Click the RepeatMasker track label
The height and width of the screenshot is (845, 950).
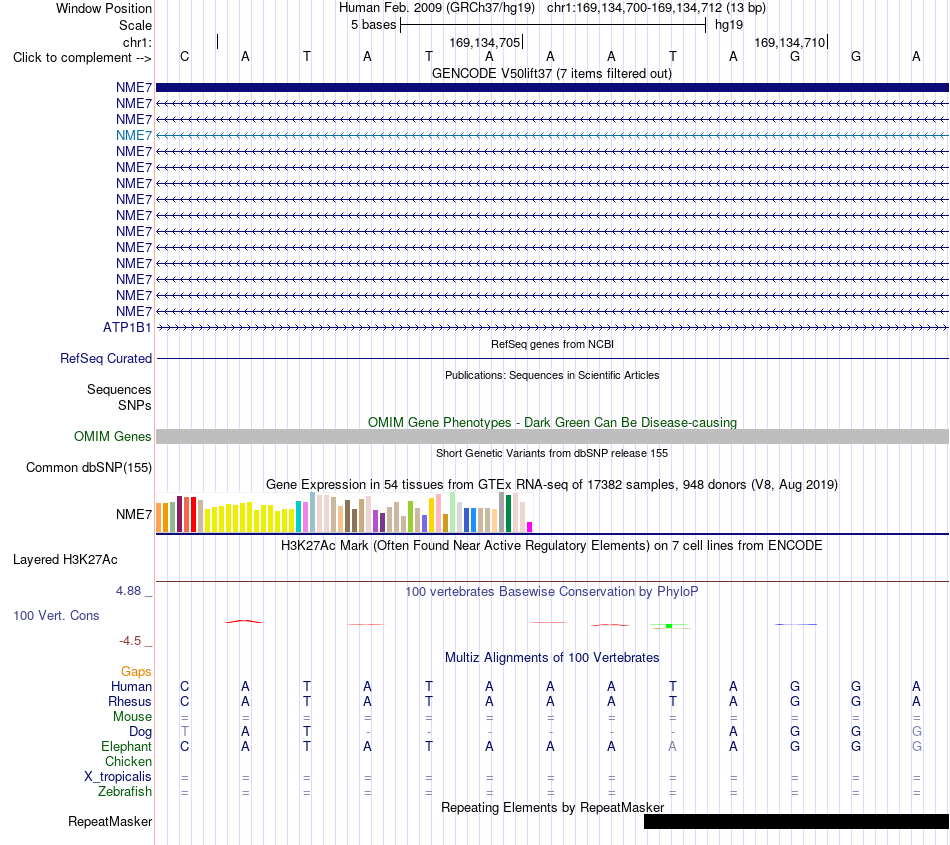110,821
